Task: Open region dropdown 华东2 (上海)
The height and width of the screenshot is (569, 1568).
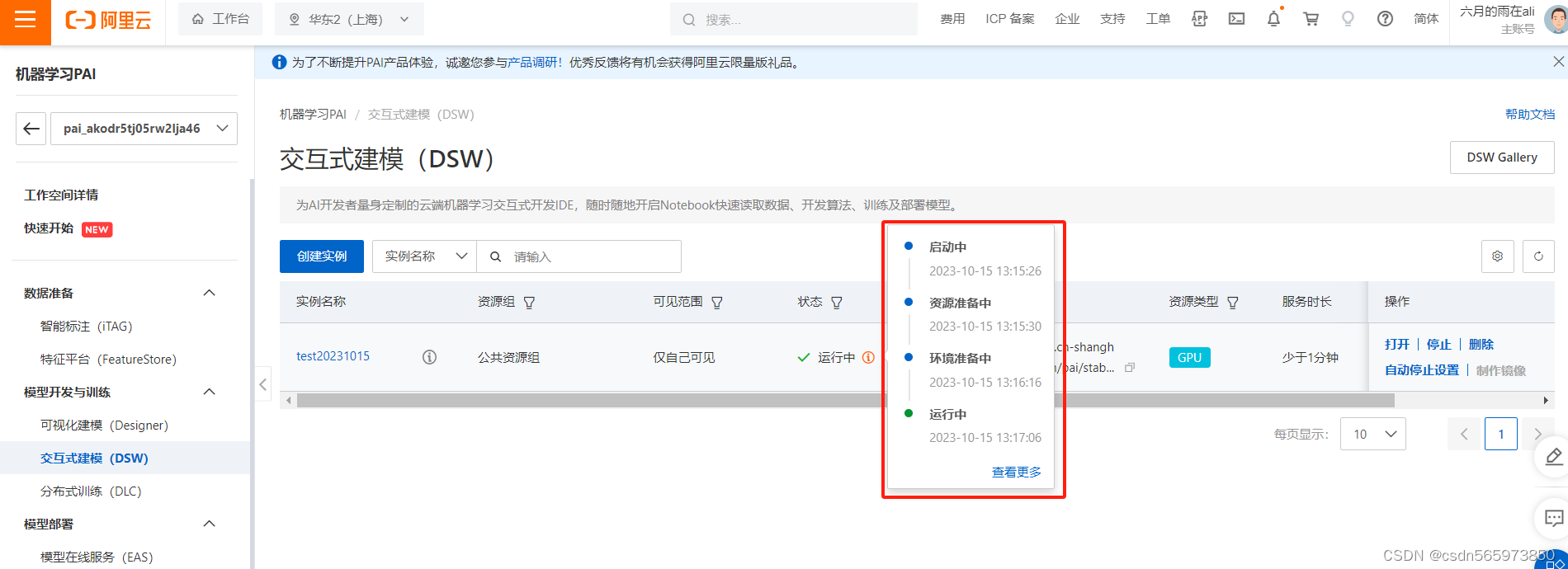Action: (350, 19)
